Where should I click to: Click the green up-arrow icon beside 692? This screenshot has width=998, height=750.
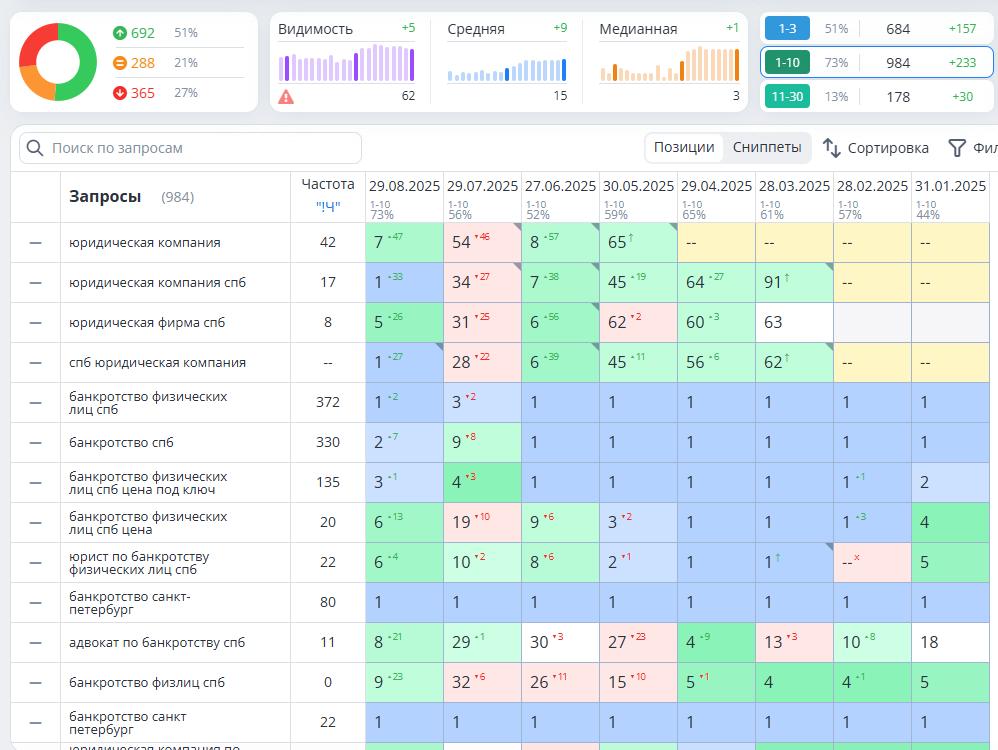(x=120, y=33)
